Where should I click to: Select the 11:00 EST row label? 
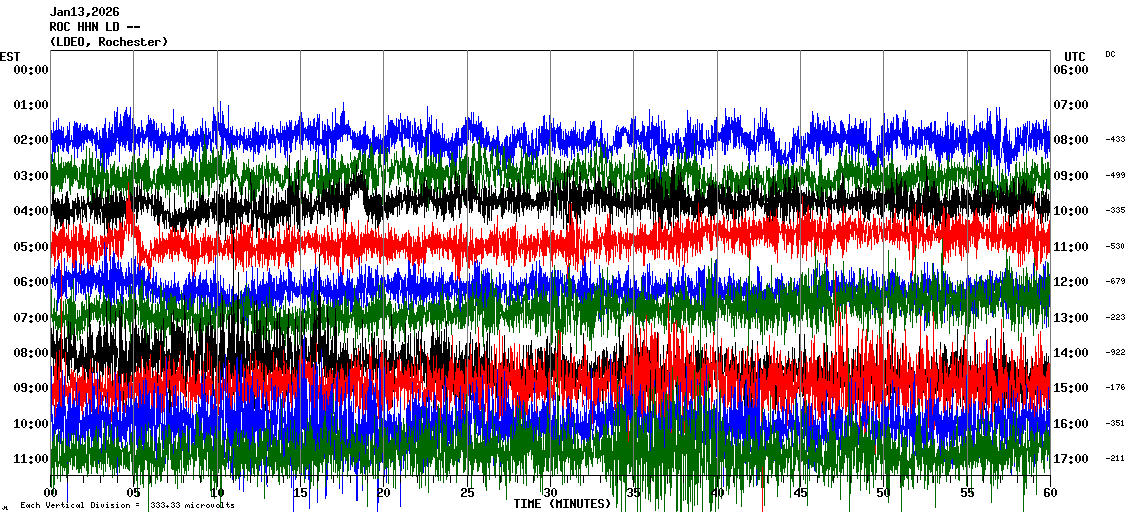[x=31, y=459]
